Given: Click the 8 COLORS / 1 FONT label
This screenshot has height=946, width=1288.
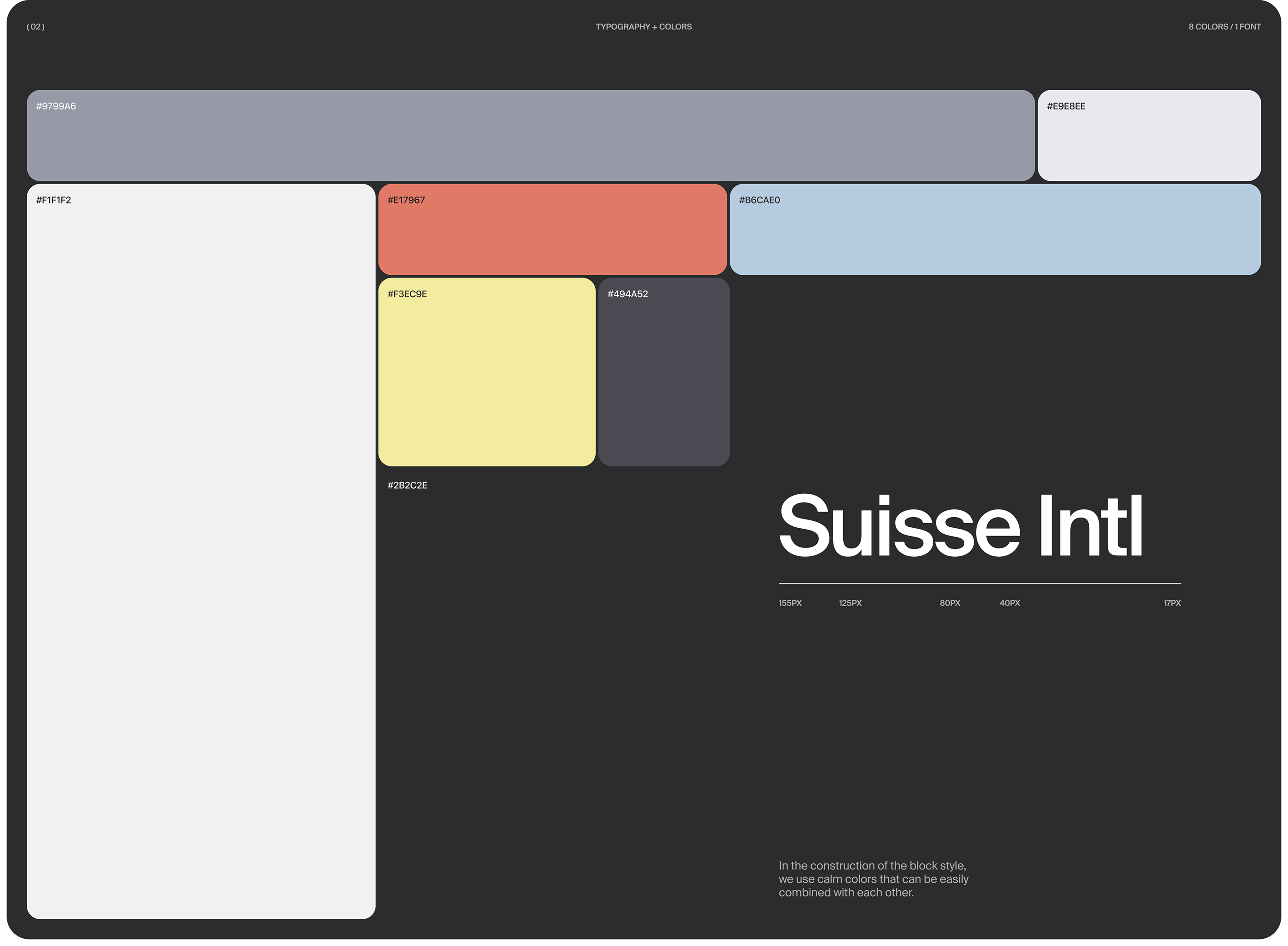Looking at the screenshot, I should point(1224,27).
